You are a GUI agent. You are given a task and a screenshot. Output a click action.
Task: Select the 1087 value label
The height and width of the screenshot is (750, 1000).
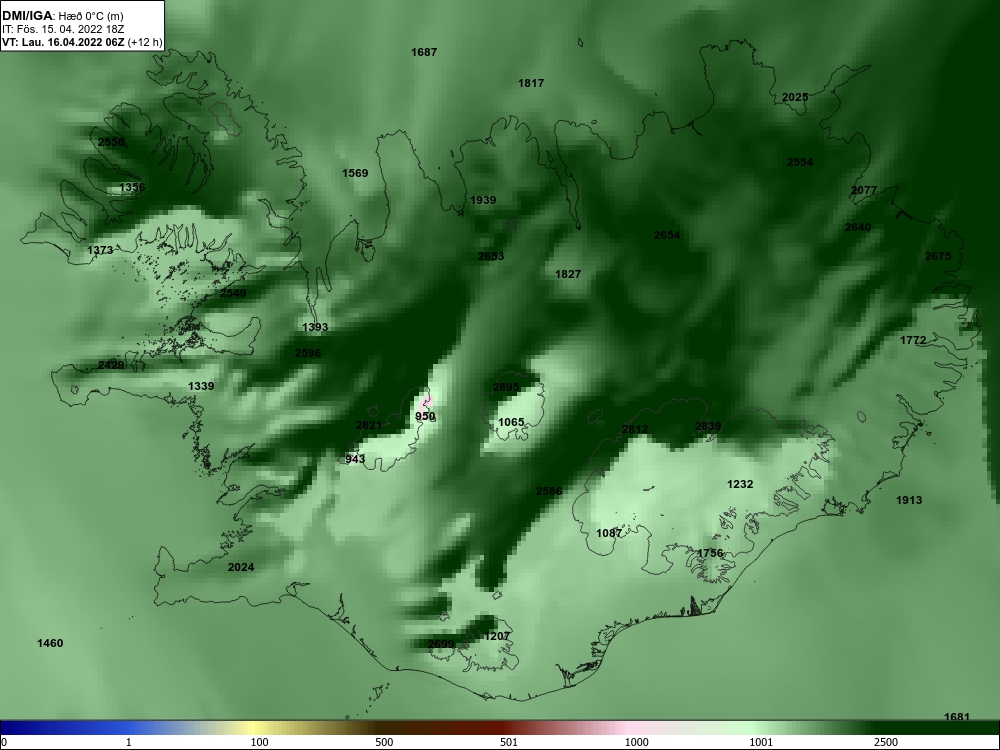[x=609, y=533]
